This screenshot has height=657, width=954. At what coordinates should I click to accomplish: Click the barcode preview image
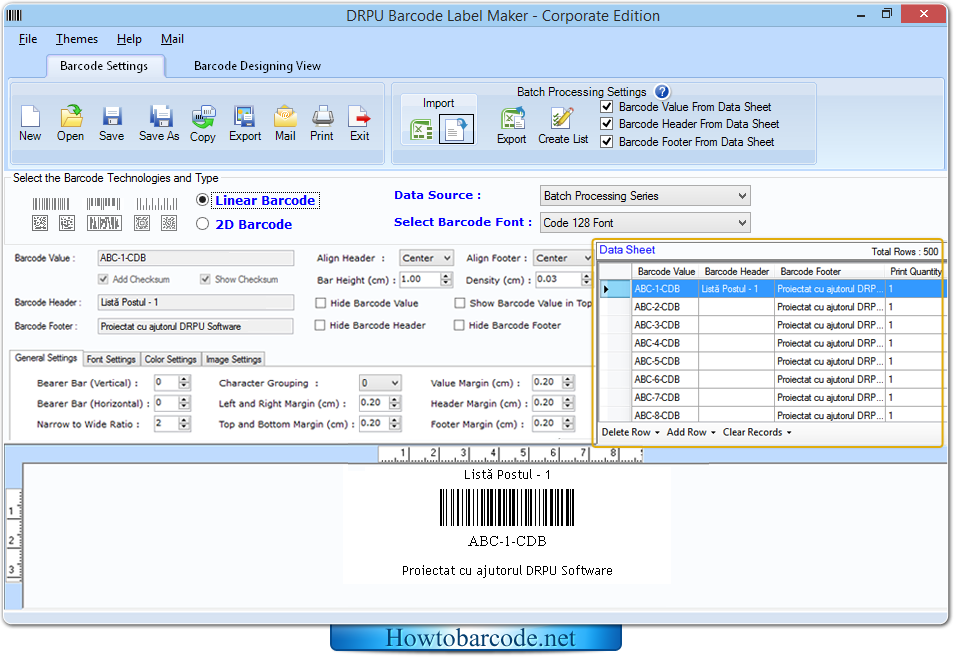tap(507, 508)
